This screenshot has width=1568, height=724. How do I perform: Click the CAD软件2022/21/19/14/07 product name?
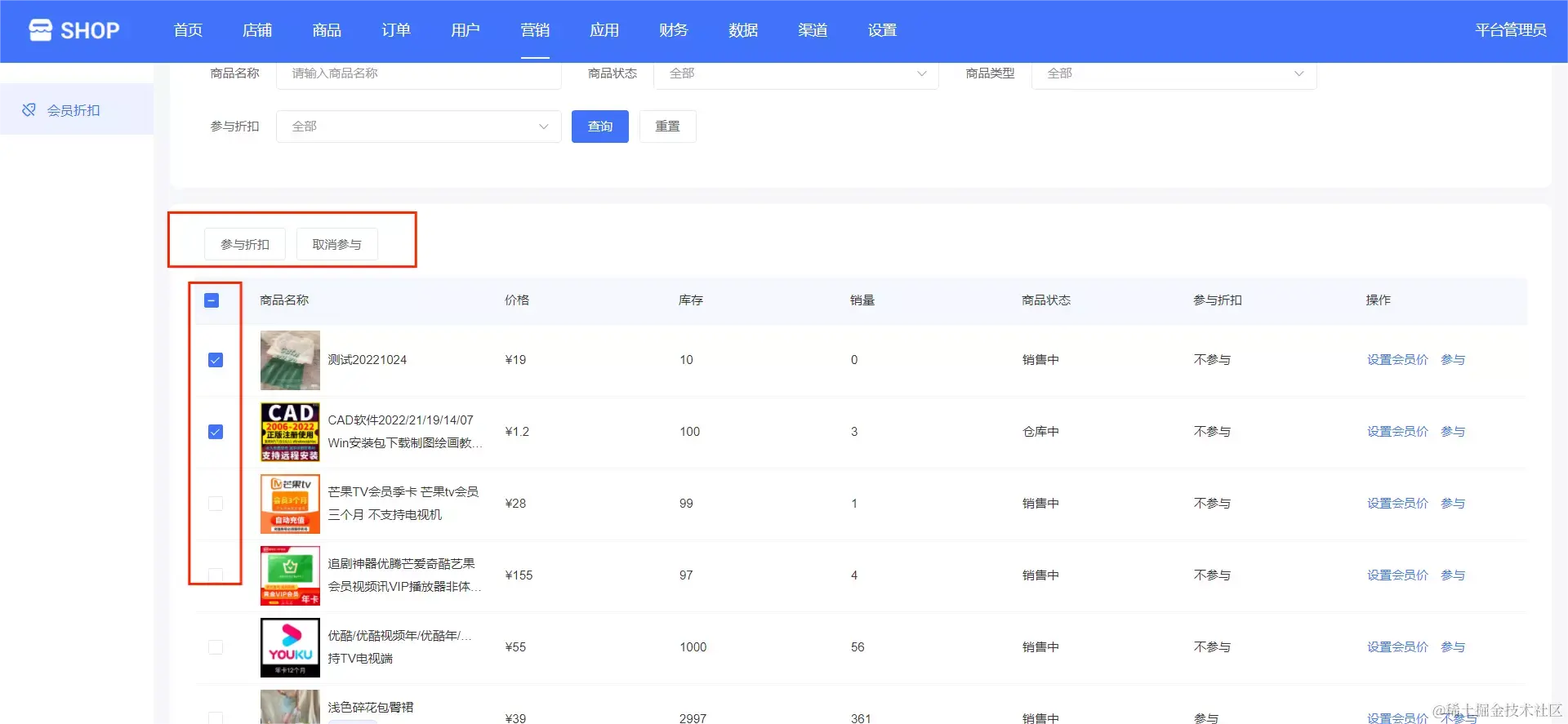click(x=405, y=432)
